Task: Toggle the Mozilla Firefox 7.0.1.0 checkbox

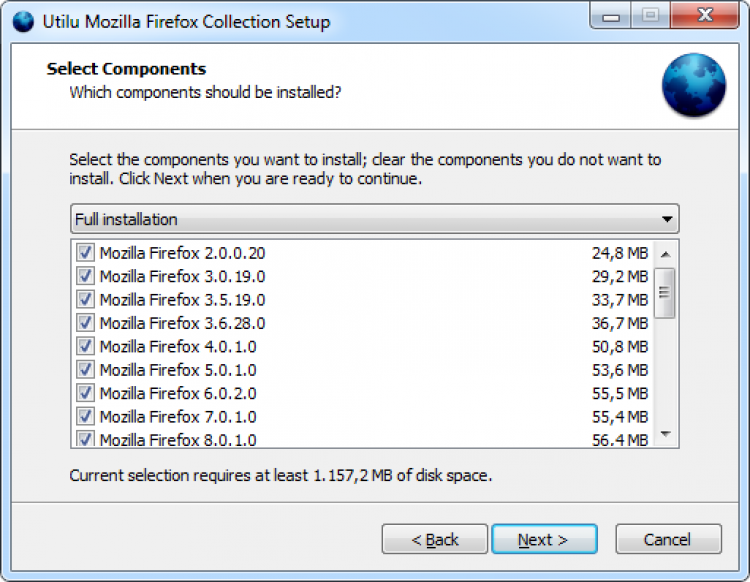Action: (x=85, y=416)
